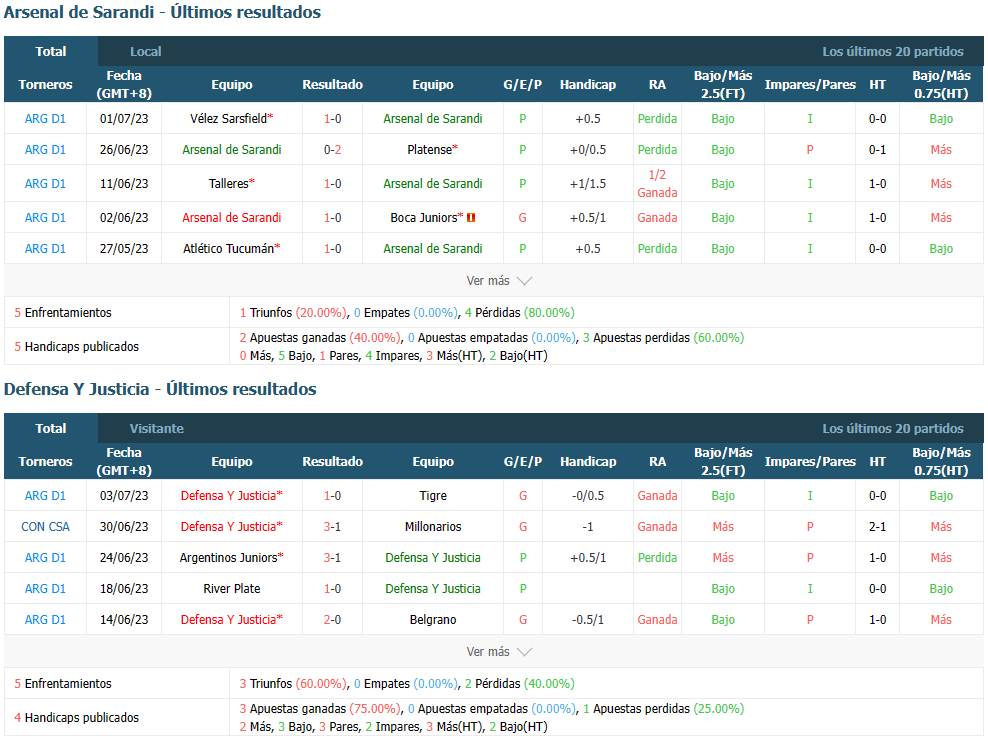Viewport: 988px width, 741px height.
Task: Click the 1-0 result of River Plate match
Action: tap(333, 589)
